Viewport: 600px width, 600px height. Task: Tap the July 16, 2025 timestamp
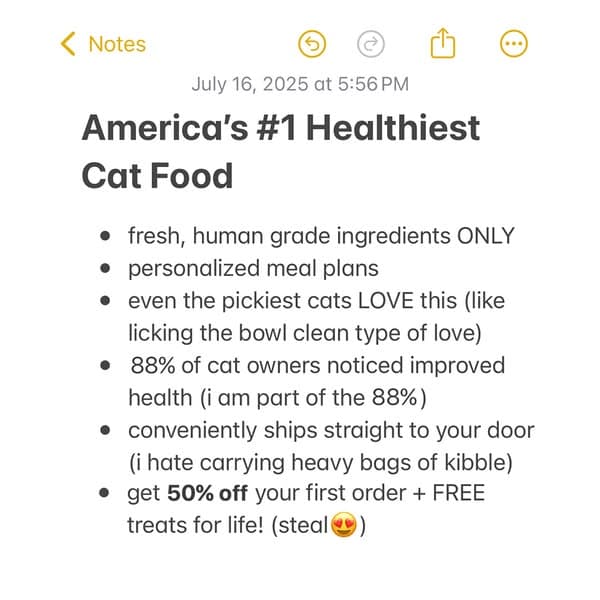(300, 85)
